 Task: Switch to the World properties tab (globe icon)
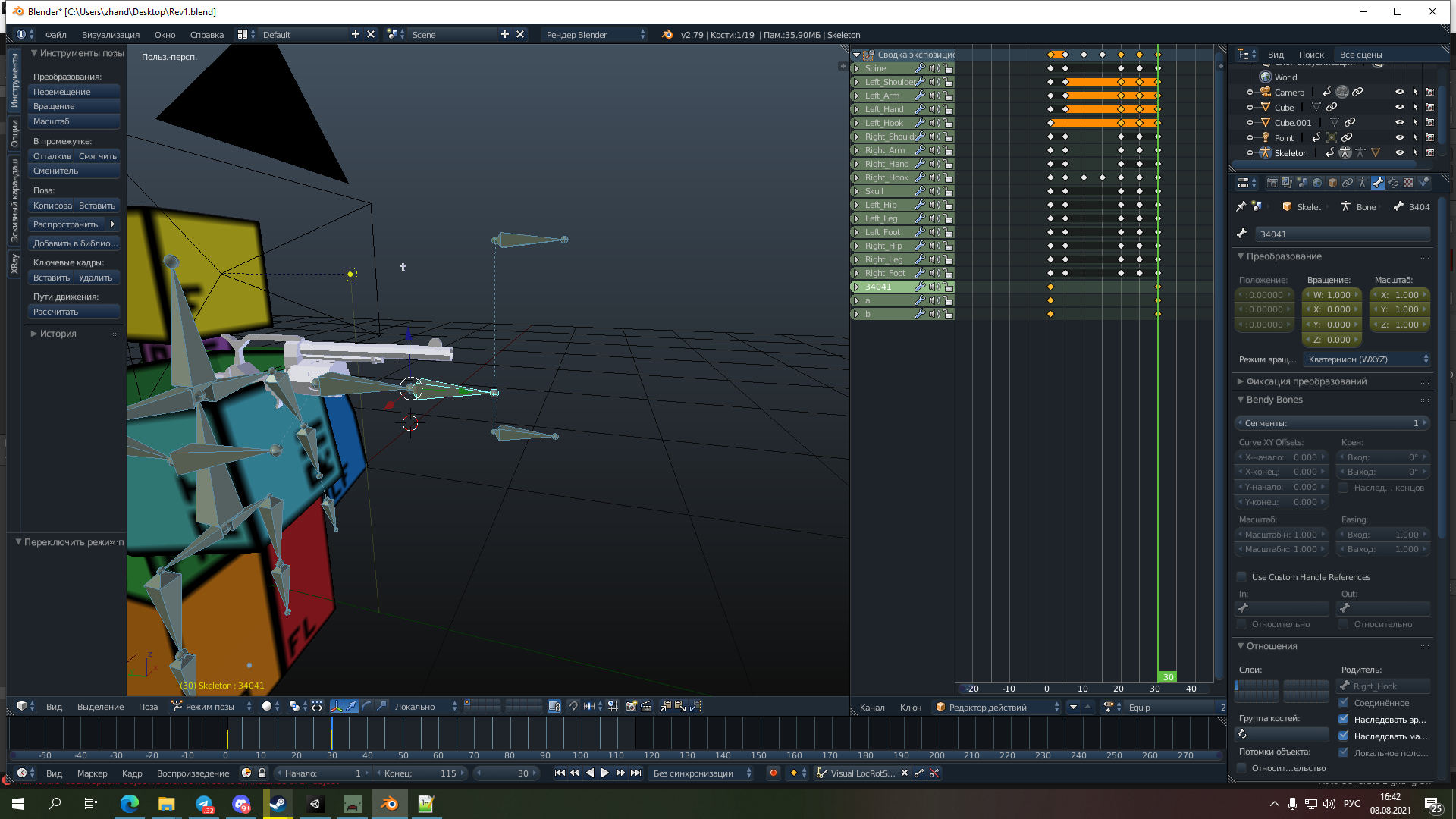pos(1317,183)
